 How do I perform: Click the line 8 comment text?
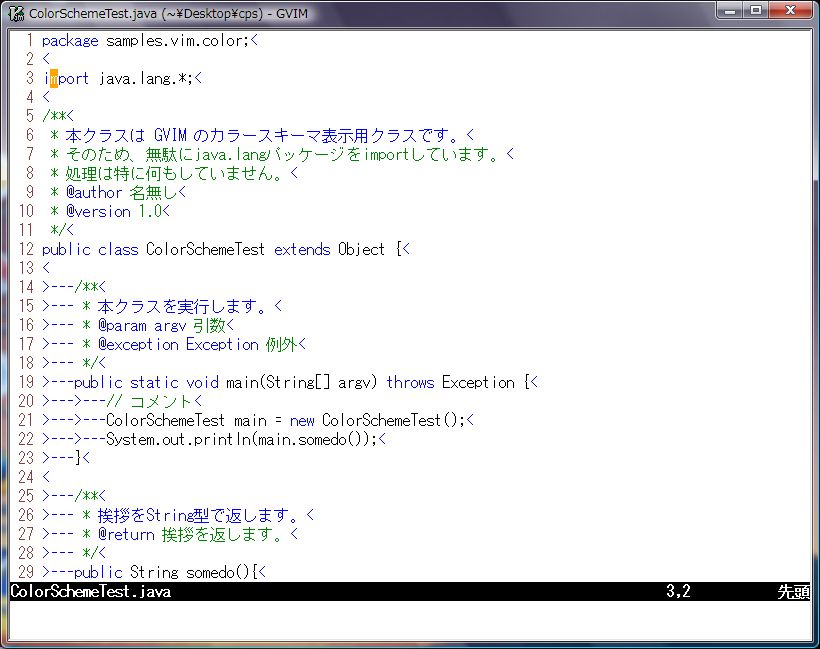(175, 173)
